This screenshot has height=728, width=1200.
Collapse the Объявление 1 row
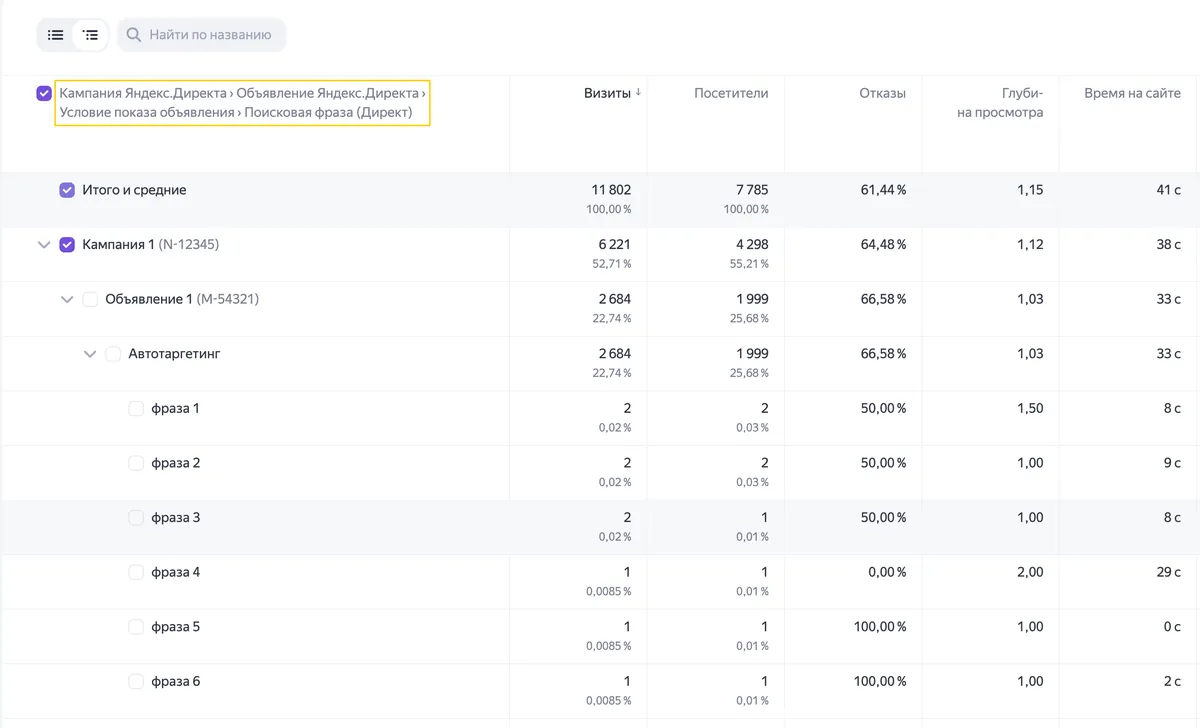click(x=67, y=299)
